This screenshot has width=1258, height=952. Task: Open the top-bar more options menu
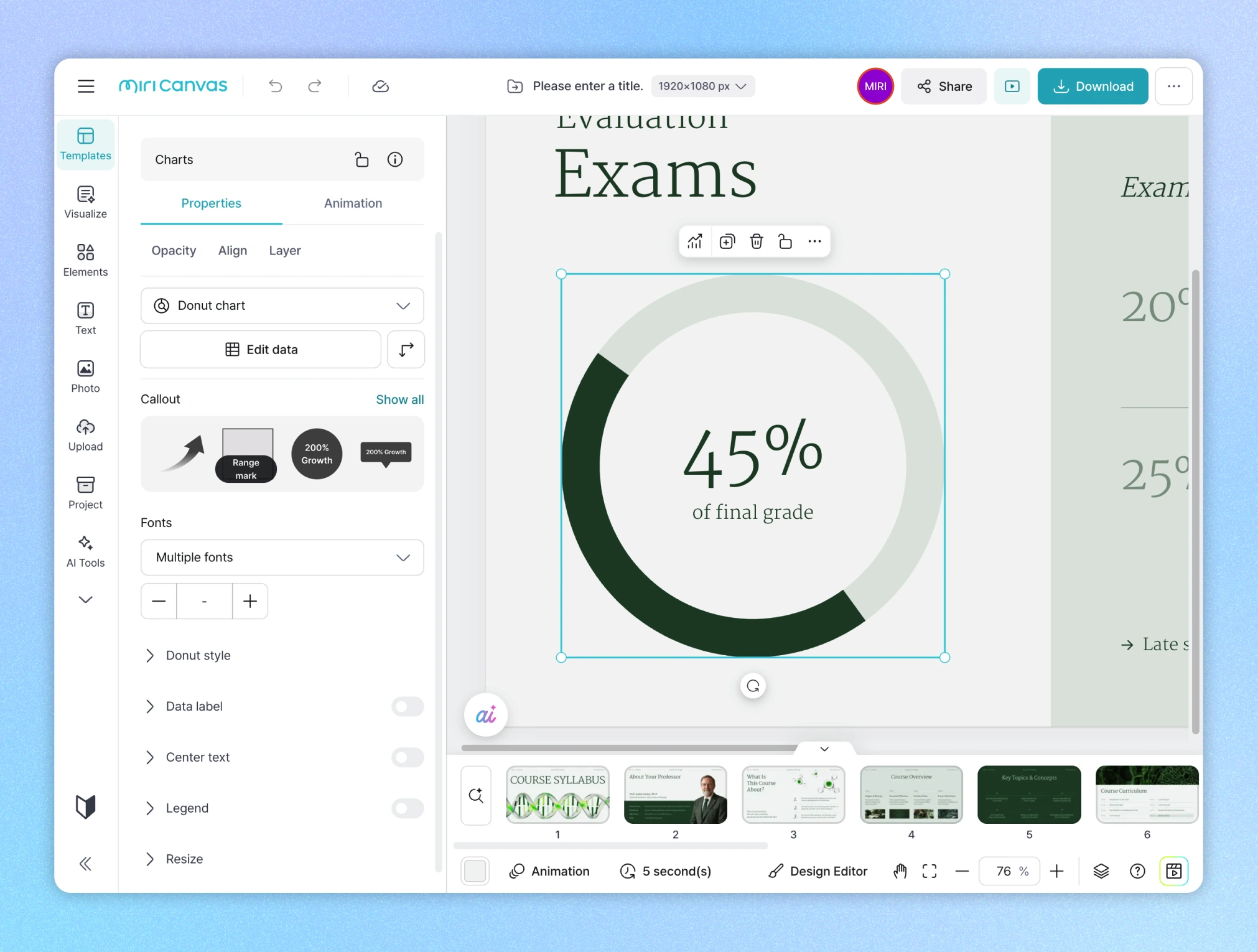(1173, 86)
